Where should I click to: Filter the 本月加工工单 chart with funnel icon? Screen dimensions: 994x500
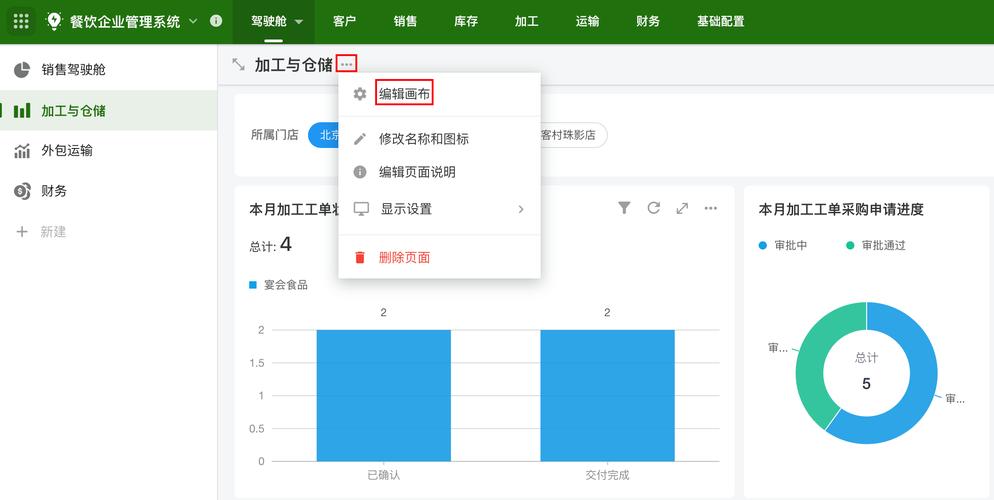pyautogui.click(x=624, y=208)
